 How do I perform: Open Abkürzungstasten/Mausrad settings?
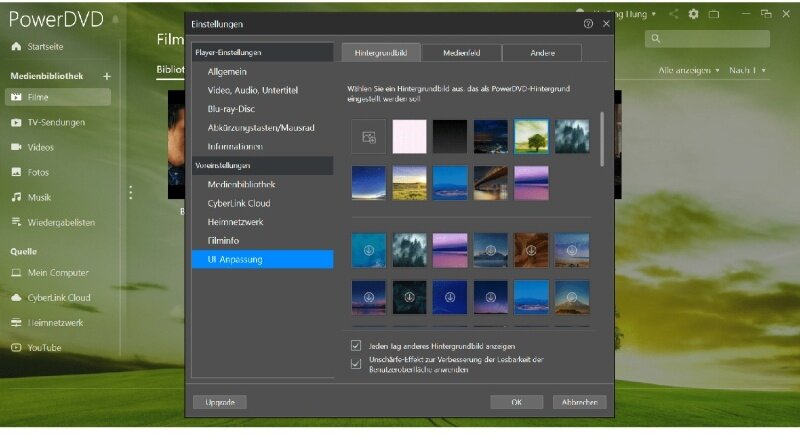click(x=263, y=128)
